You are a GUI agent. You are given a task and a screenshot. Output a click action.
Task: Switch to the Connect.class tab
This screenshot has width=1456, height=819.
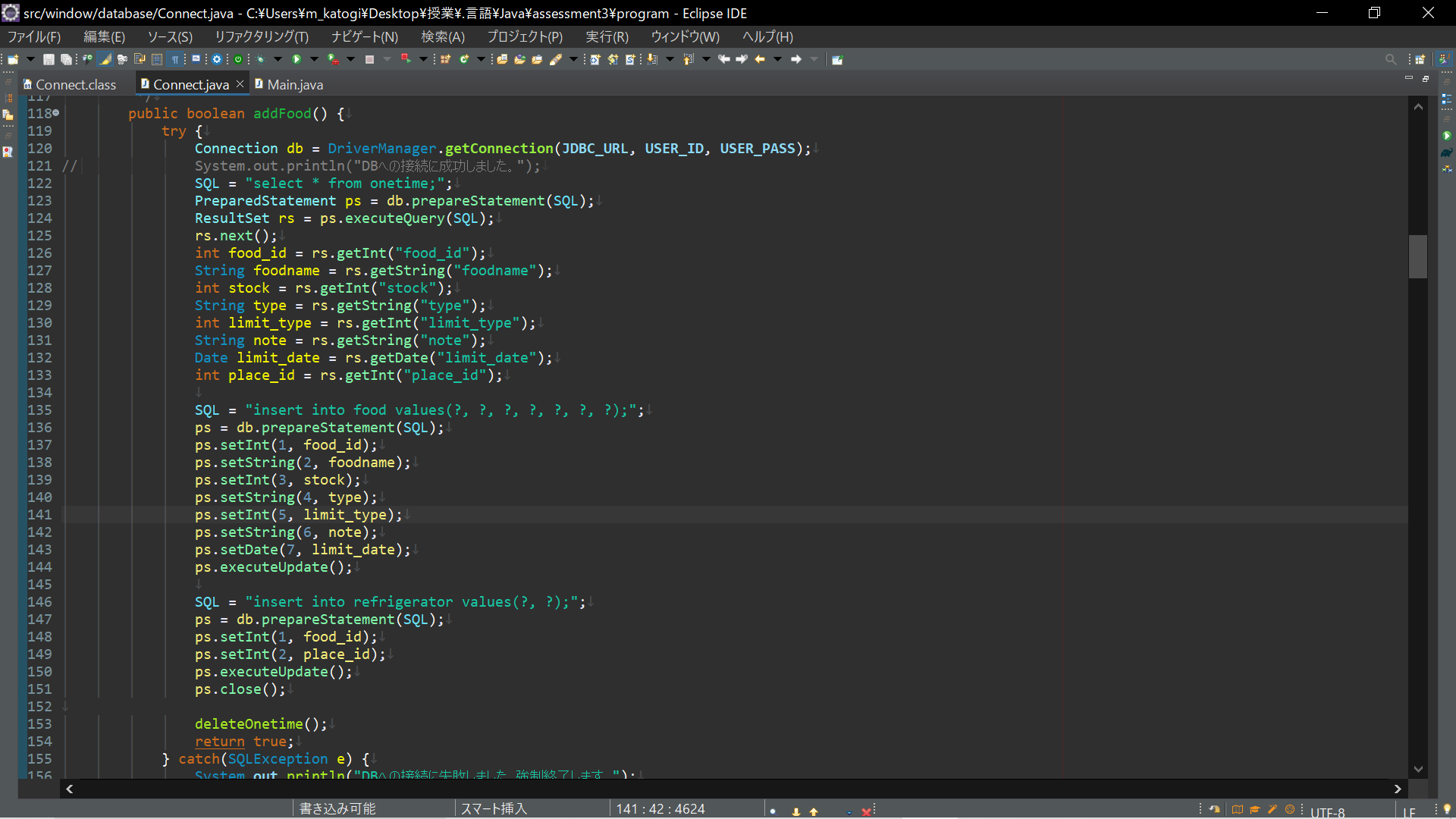point(76,84)
